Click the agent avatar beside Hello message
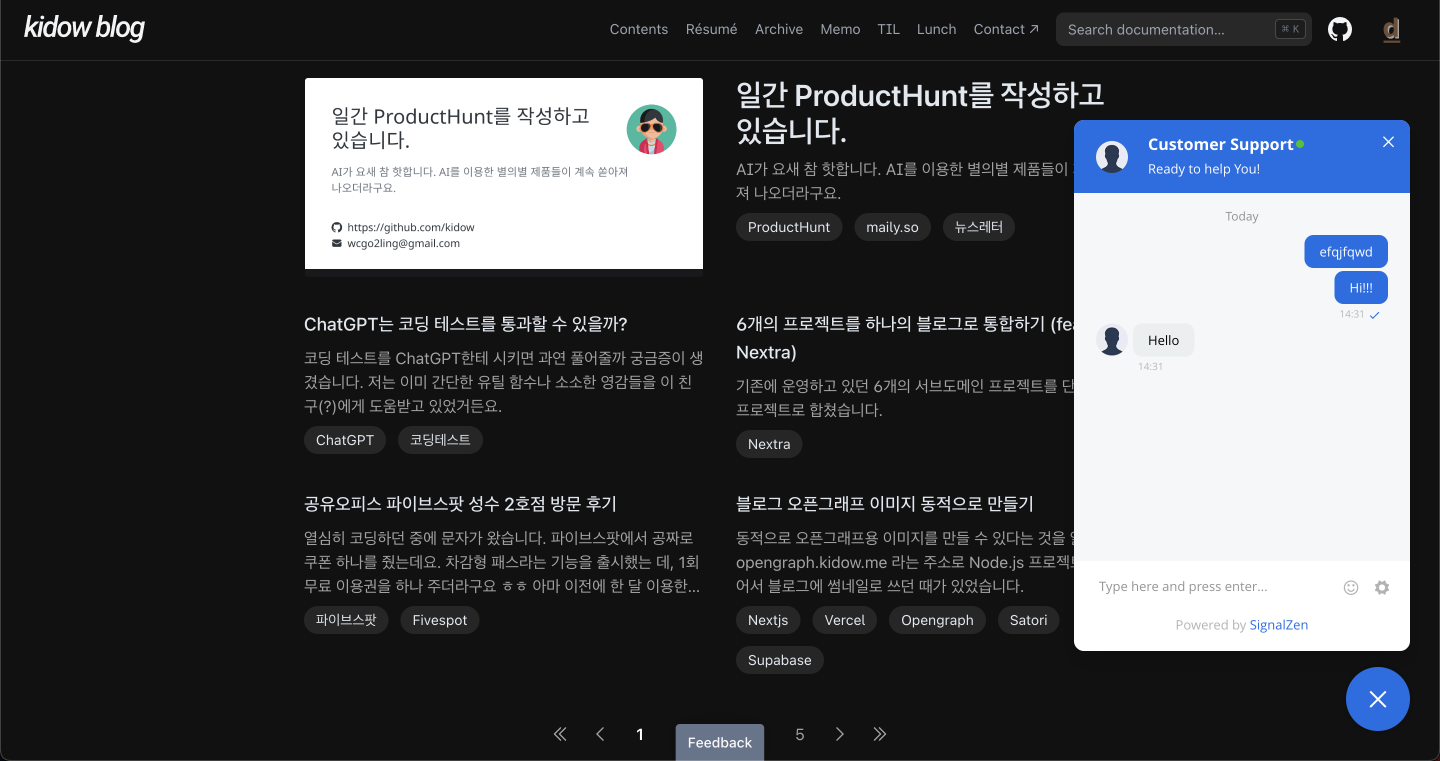The image size is (1440, 761). click(1112, 340)
